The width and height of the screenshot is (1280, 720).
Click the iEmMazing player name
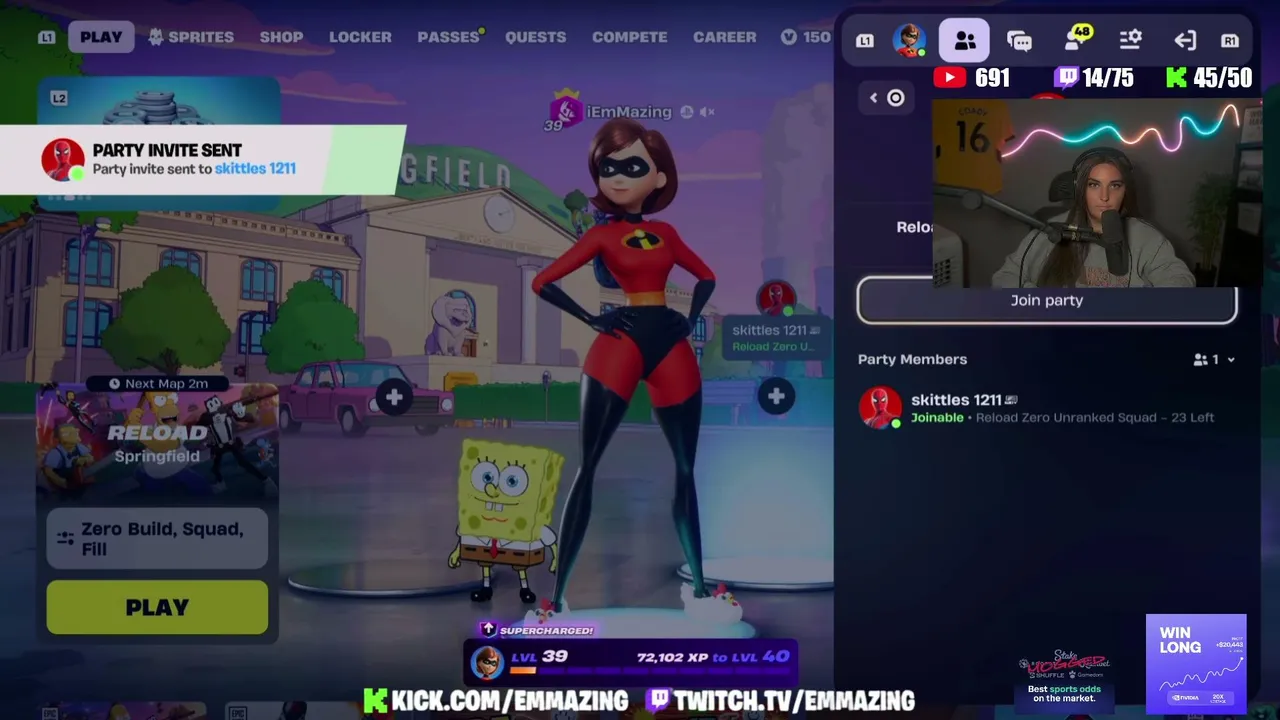(x=629, y=112)
